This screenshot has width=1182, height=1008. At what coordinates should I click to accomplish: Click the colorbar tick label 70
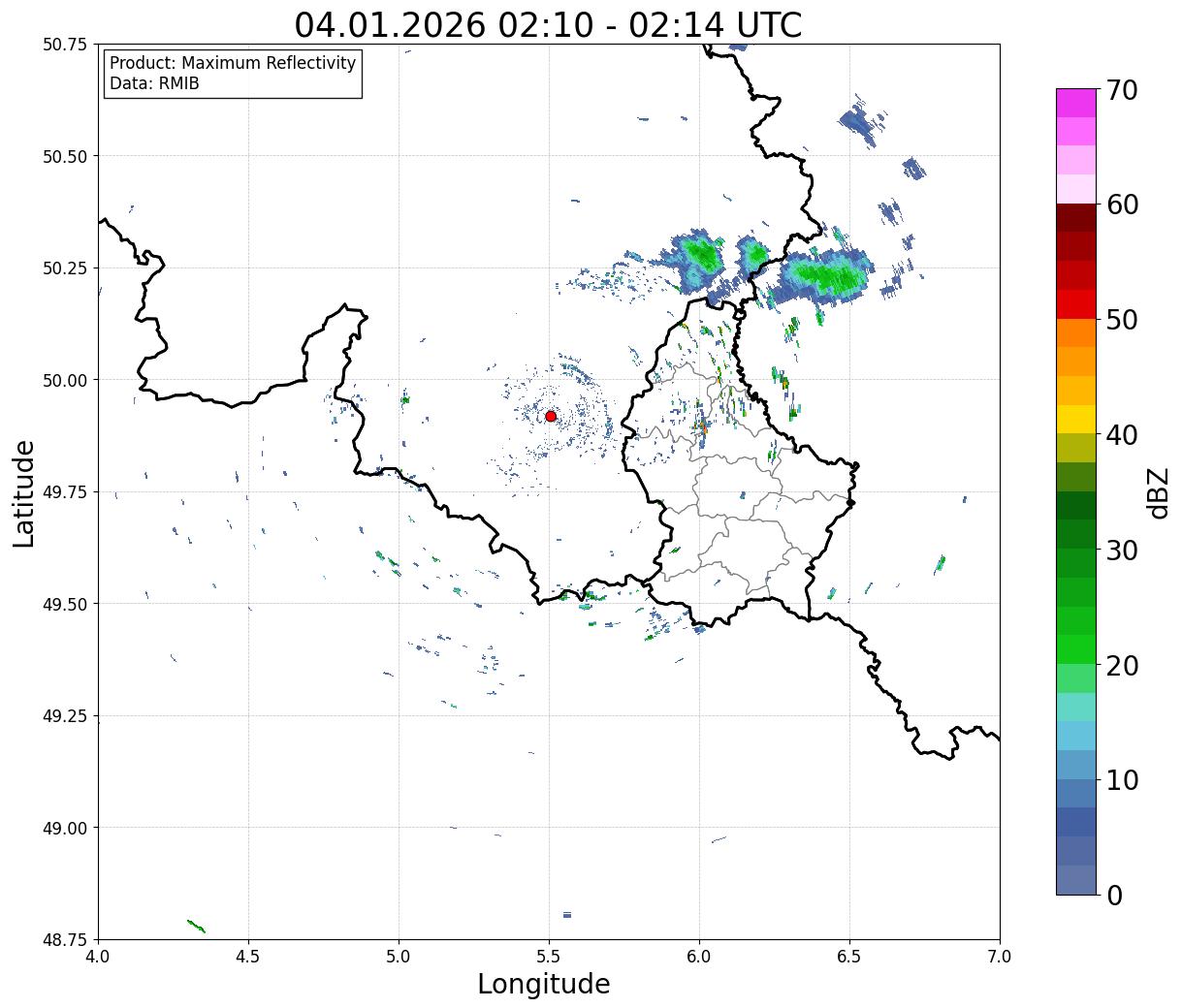point(1121,90)
